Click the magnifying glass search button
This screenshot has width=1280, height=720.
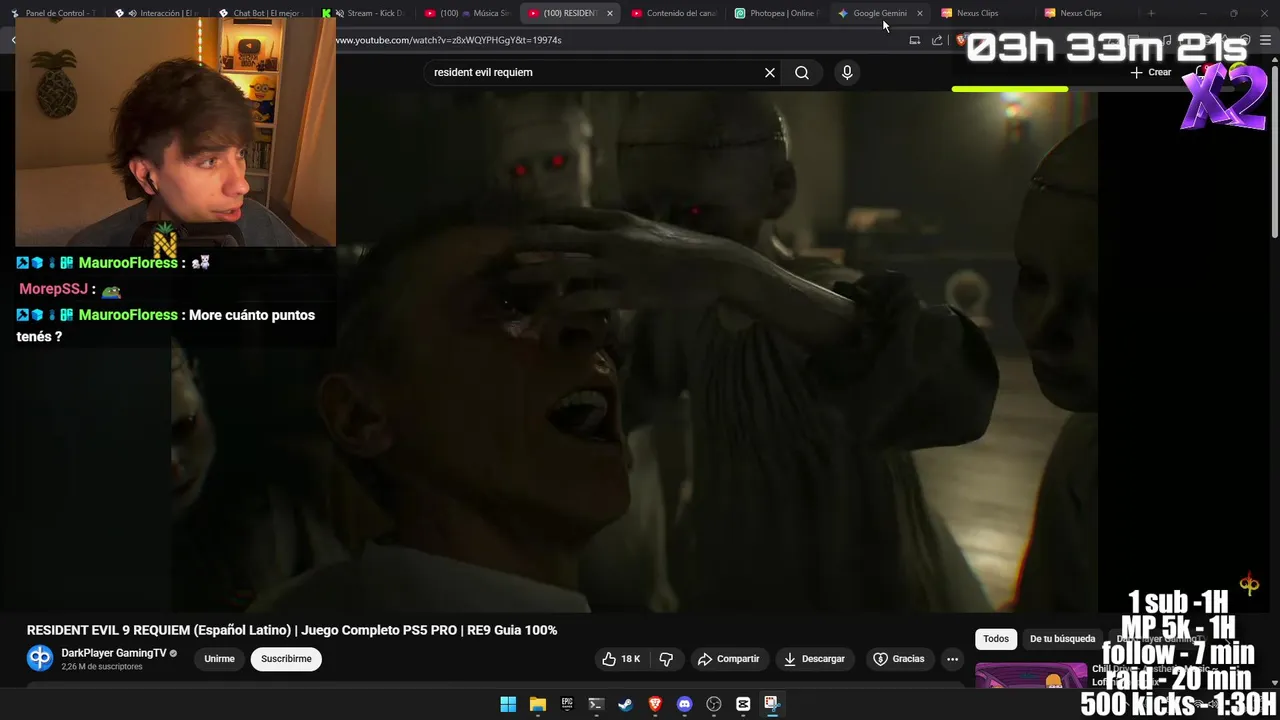(802, 72)
